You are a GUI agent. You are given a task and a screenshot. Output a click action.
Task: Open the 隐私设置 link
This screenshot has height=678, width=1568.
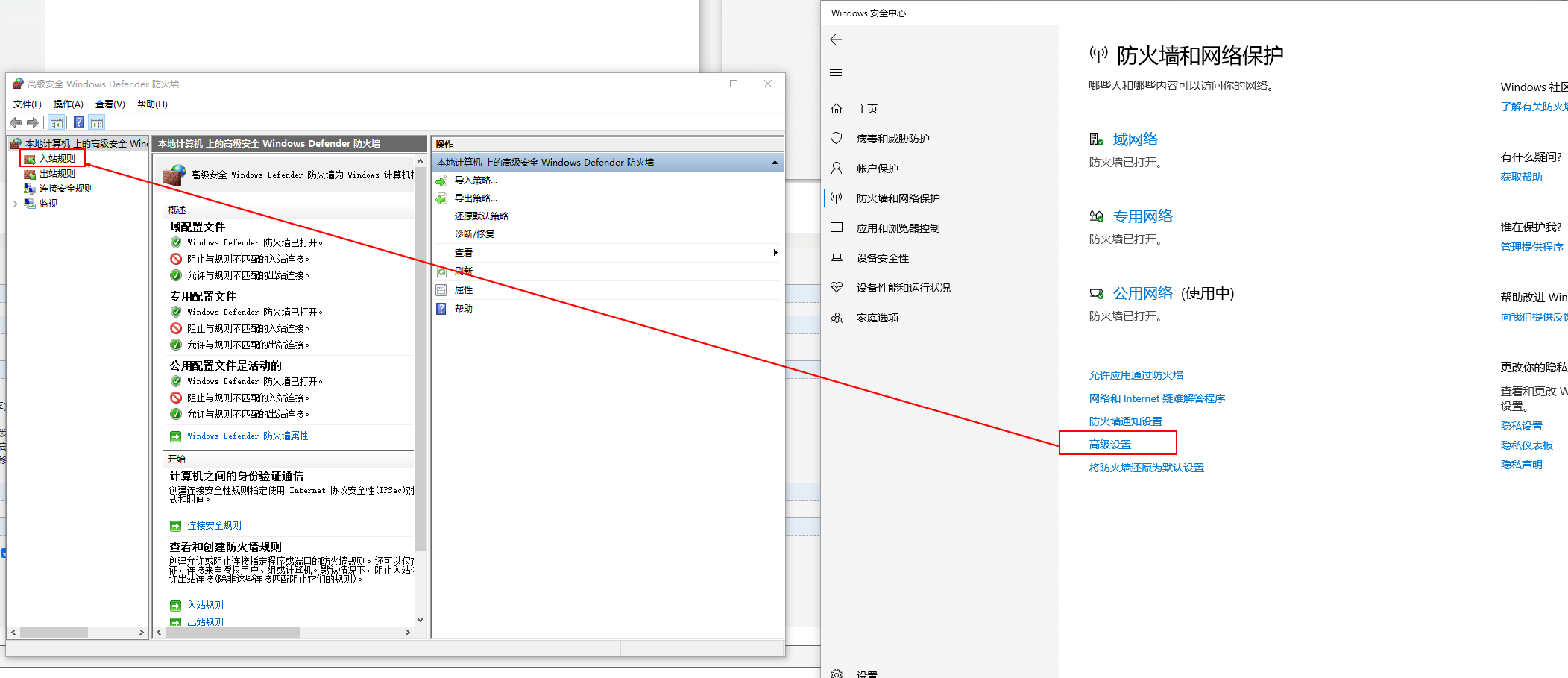click(1522, 427)
